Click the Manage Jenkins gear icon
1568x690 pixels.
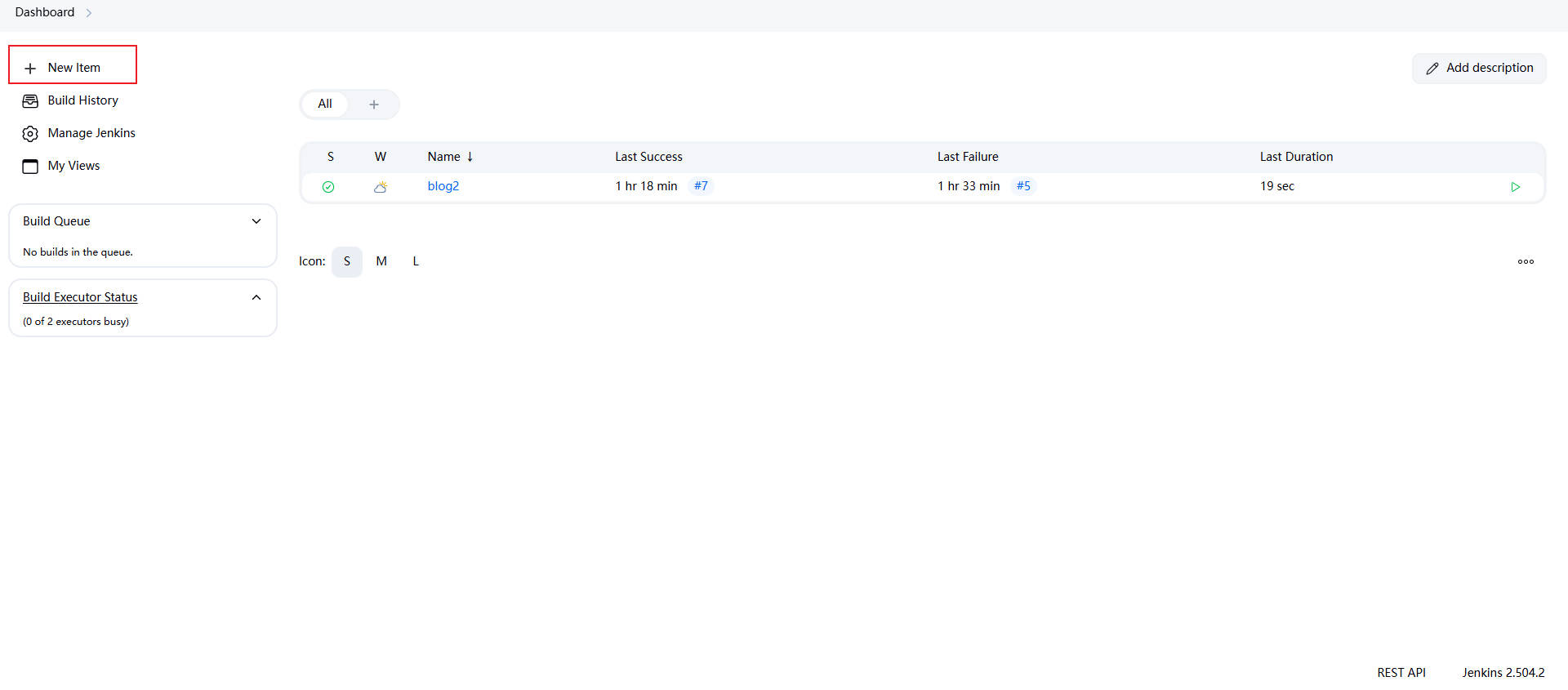coord(30,134)
